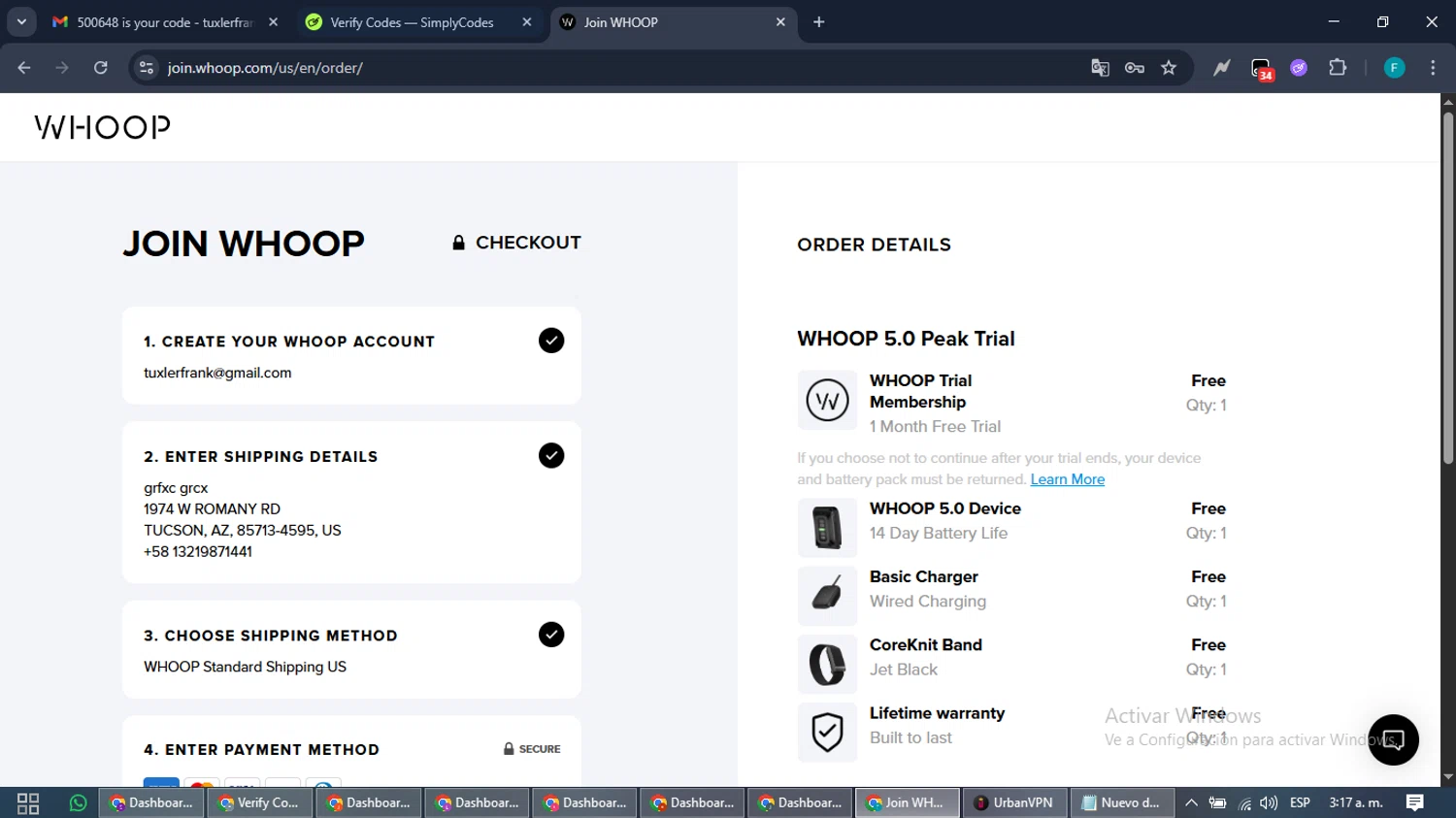Open the network Wi-Fi tray icon
Image resolution: width=1456 pixels, height=818 pixels.
click(x=1244, y=802)
